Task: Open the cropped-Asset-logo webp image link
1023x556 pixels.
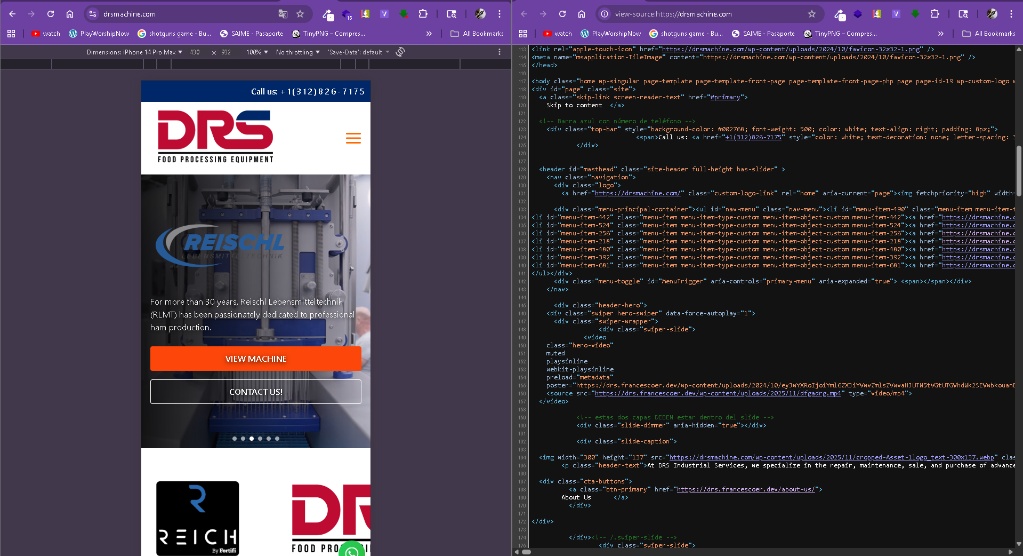Action: (833, 457)
